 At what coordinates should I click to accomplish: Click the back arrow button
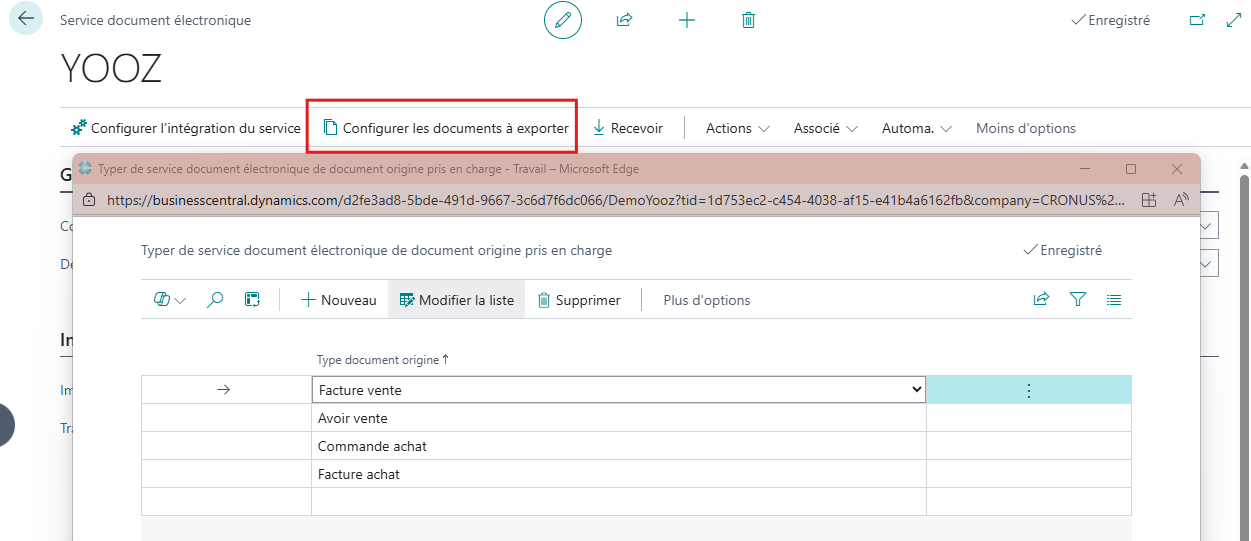point(26,19)
